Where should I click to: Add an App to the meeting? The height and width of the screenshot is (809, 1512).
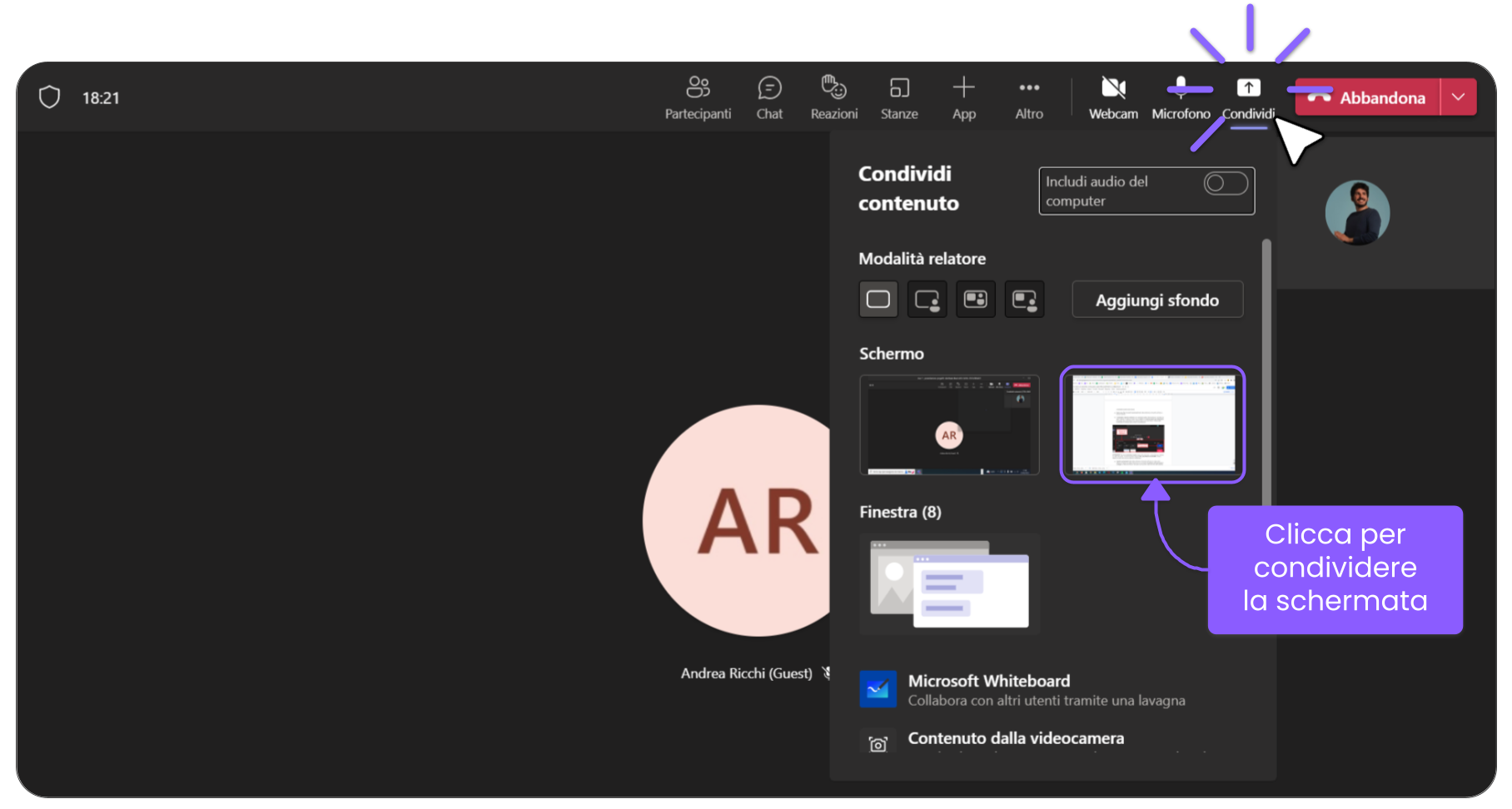tap(964, 98)
